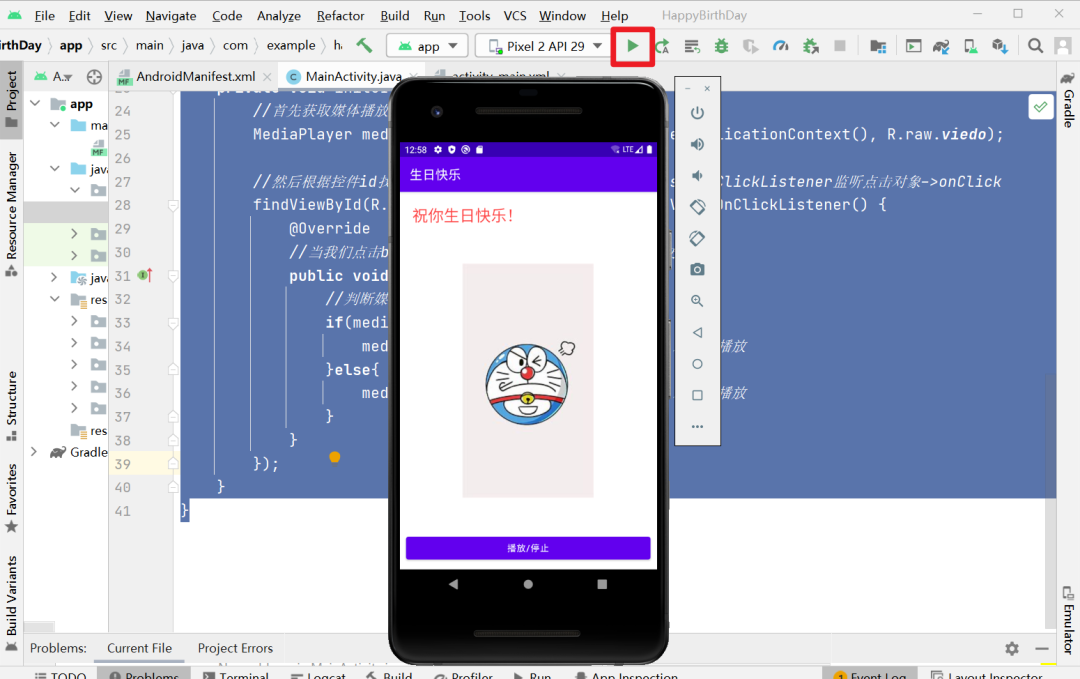Take emulator screenshot with camera icon
1080x679 pixels.
click(698, 269)
